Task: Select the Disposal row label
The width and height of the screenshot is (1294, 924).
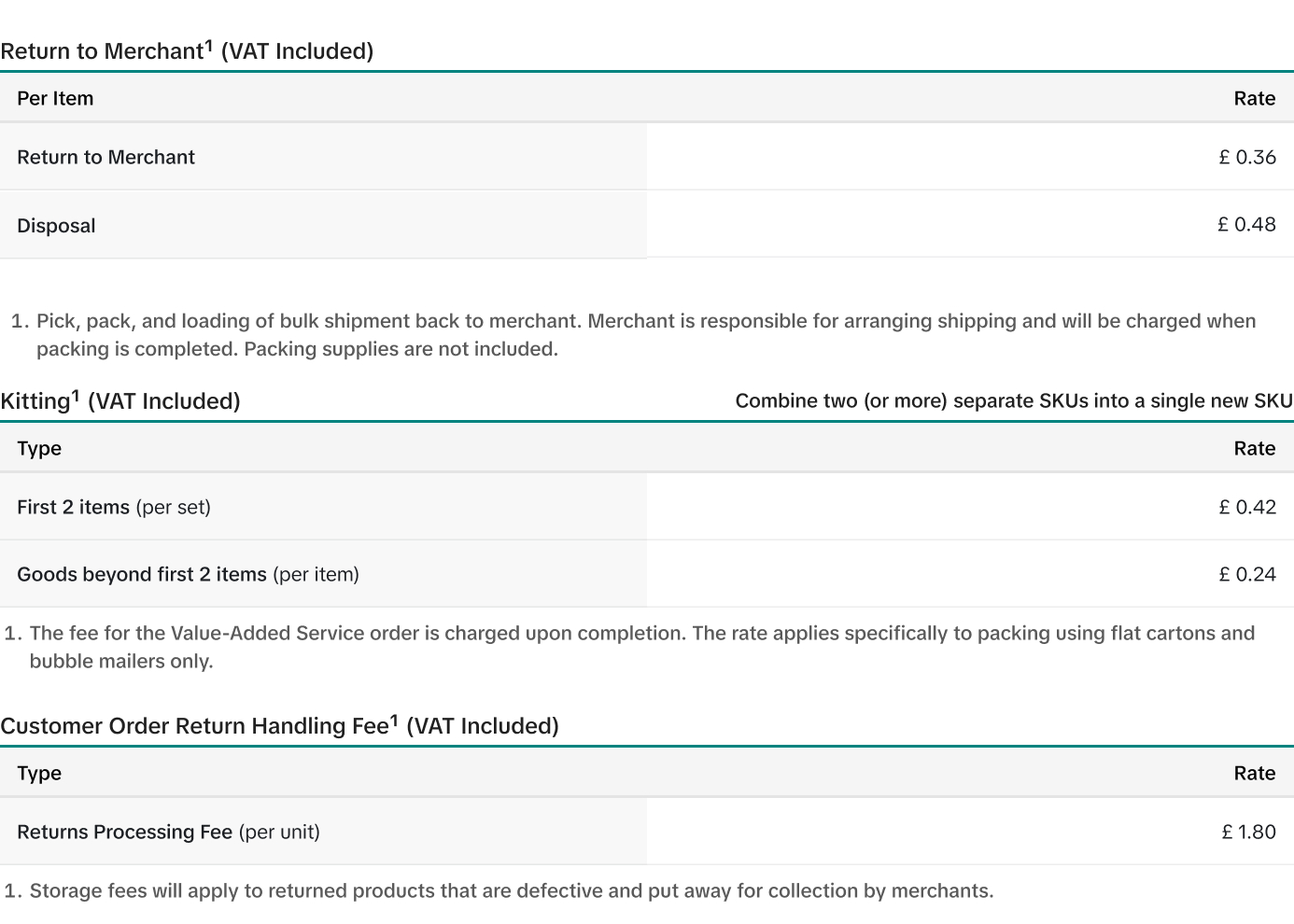Action: coord(56,226)
